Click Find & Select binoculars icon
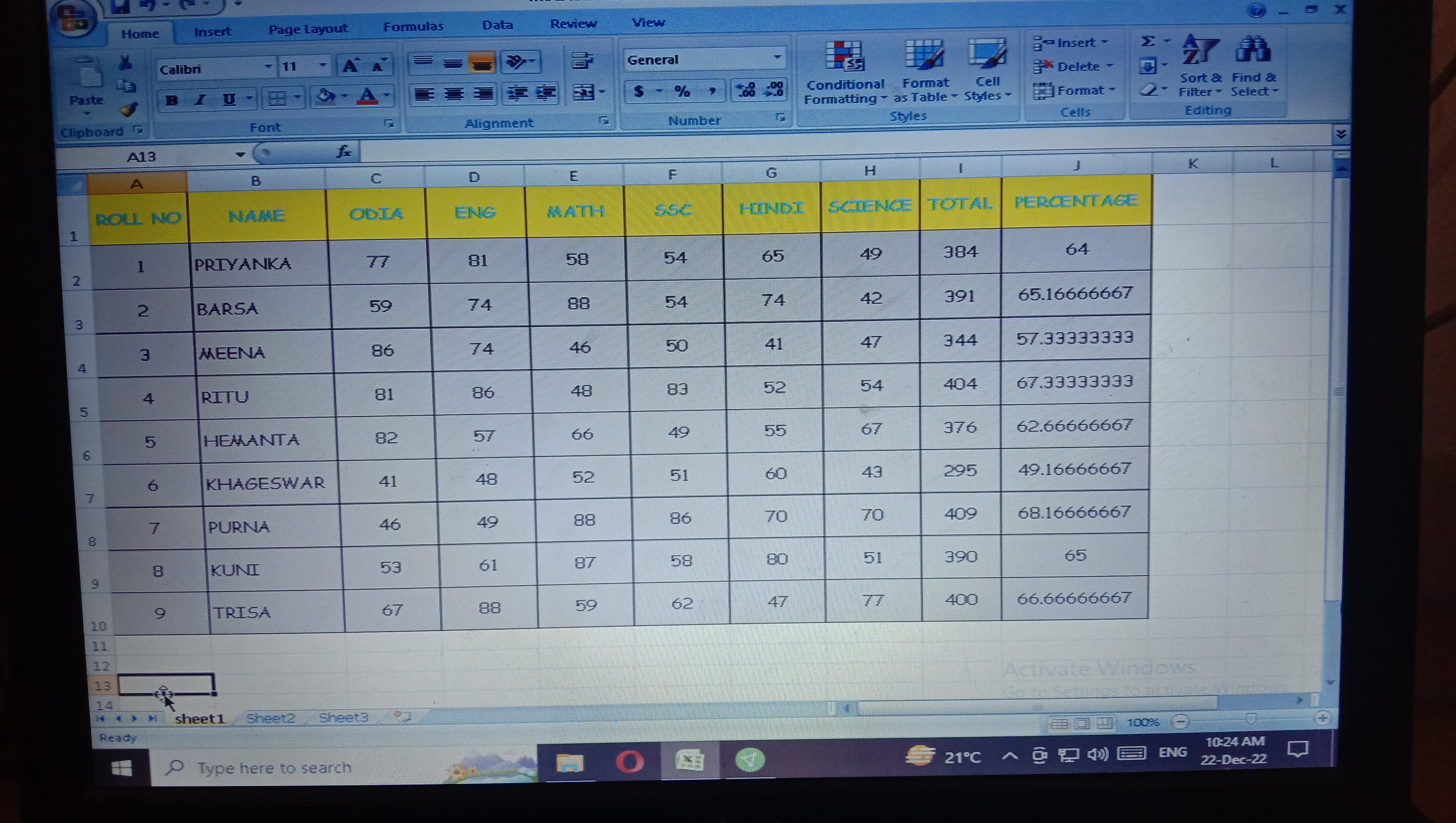The height and width of the screenshot is (823, 1456). tap(1253, 50)
